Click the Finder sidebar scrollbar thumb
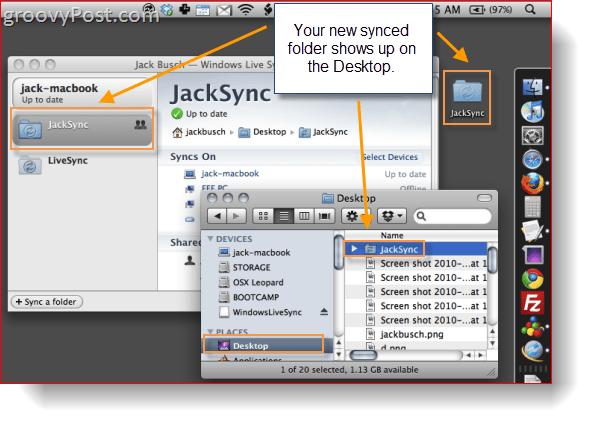This screenshot has width=597, height=429. (x=338, y=252)
